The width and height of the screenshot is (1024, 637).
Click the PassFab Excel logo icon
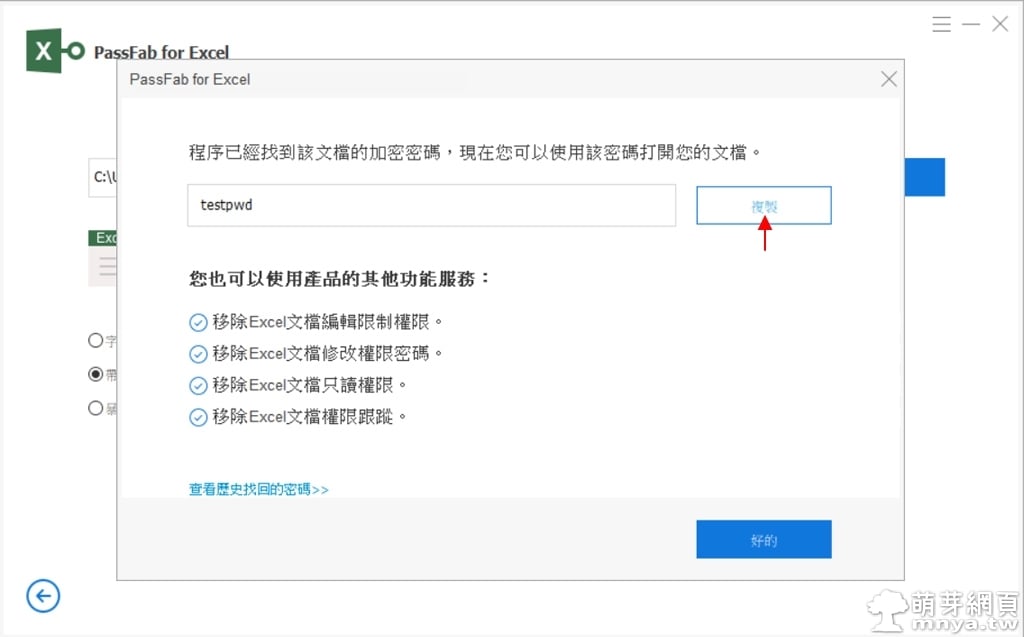click(55, 50)
